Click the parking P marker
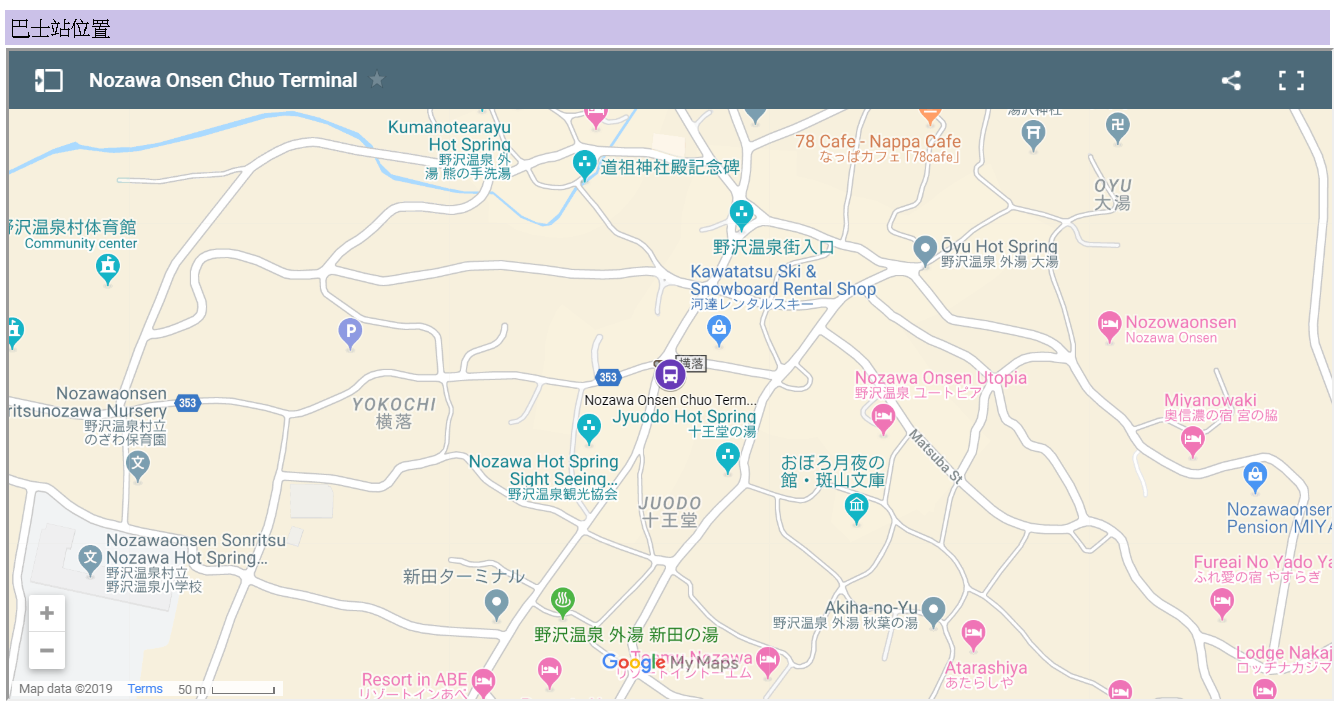The width and height of the screenshot is (1341, 710). pyautogui.click(x=349, y=333)
